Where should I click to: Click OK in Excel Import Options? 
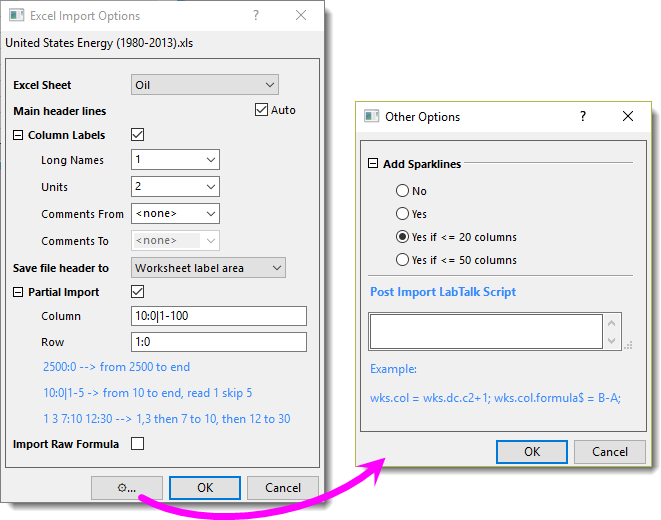(x=205, y=488)
